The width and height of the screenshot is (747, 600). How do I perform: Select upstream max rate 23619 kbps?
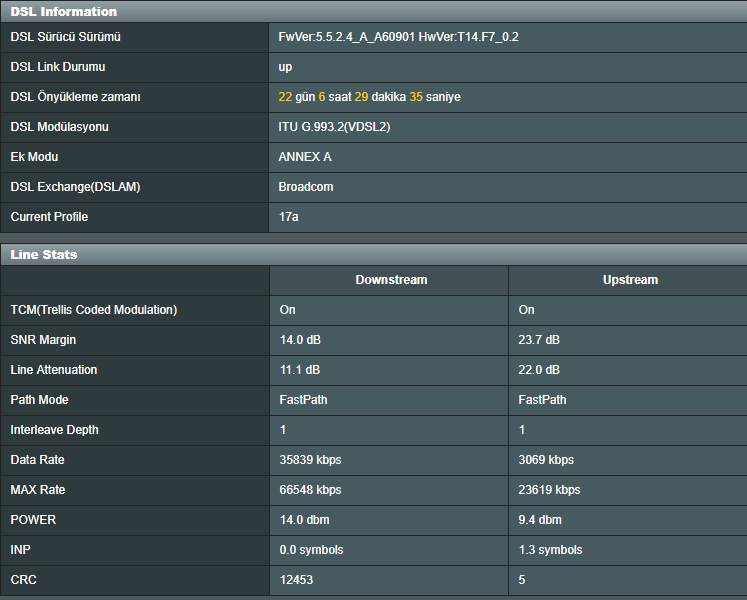(549, 490)
